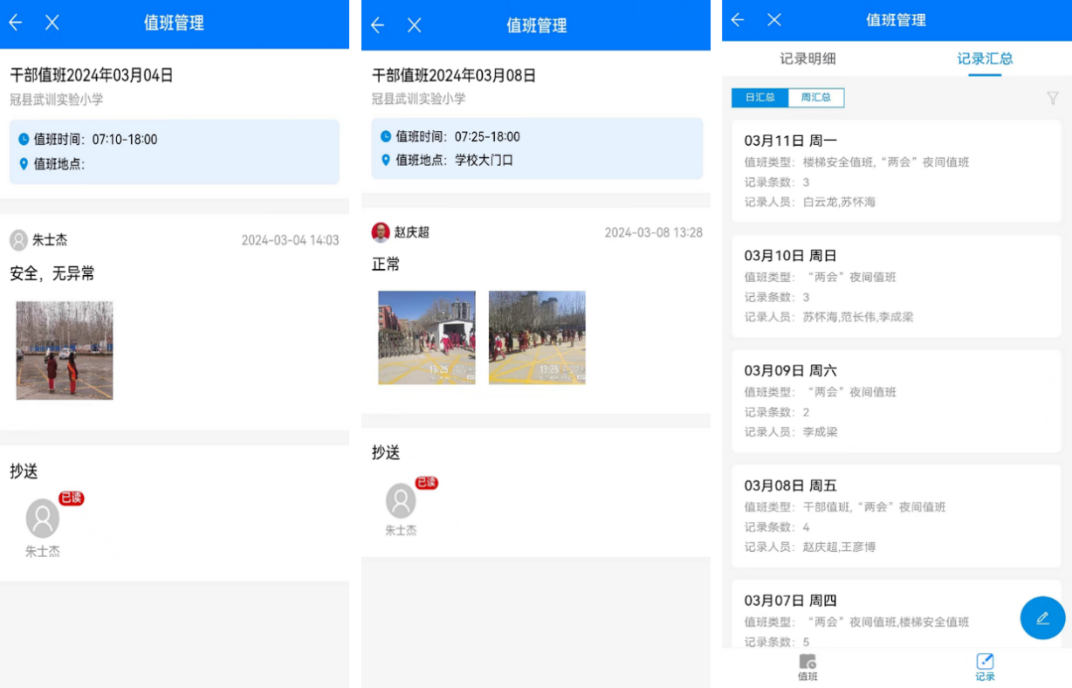Viewport: 1072px width, 688px height.
Task: Open the 03月10日 周日 summary card
Action: point(896,286)
